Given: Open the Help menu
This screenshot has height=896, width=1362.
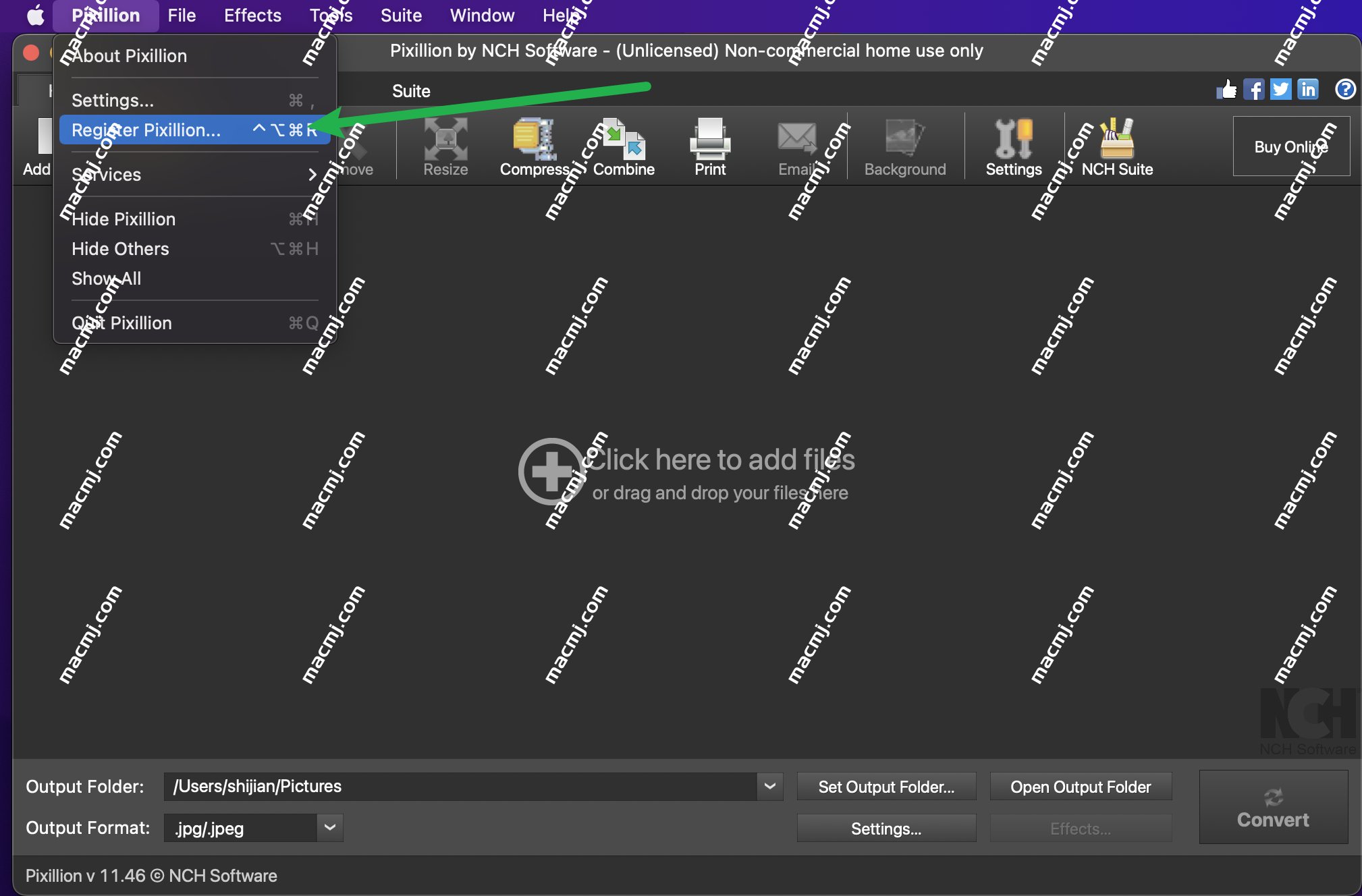Looking at the screenshot, I should coord(562,15).
